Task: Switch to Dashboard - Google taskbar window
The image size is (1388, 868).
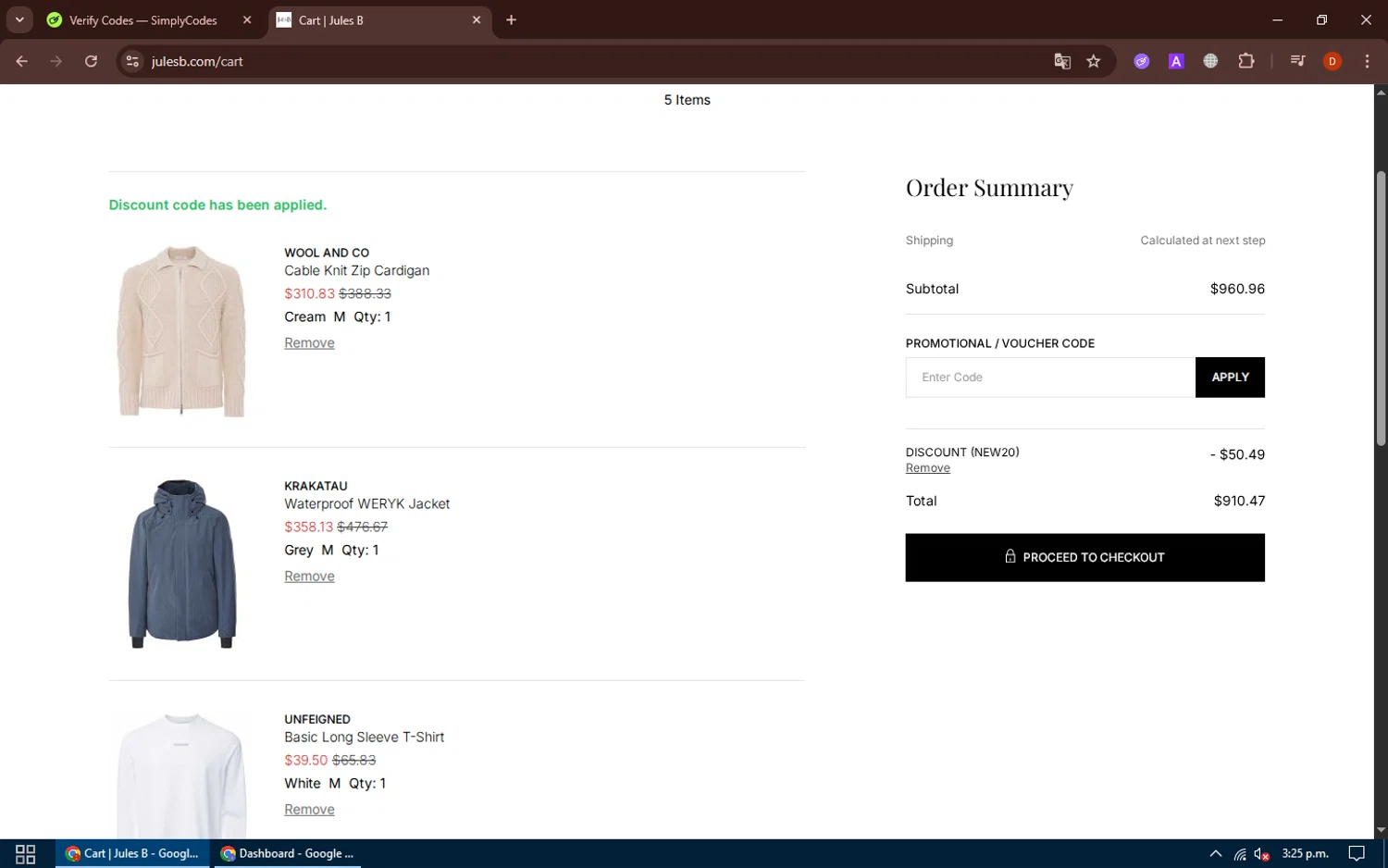Action: pyautogui.click(x=288, y=854)
